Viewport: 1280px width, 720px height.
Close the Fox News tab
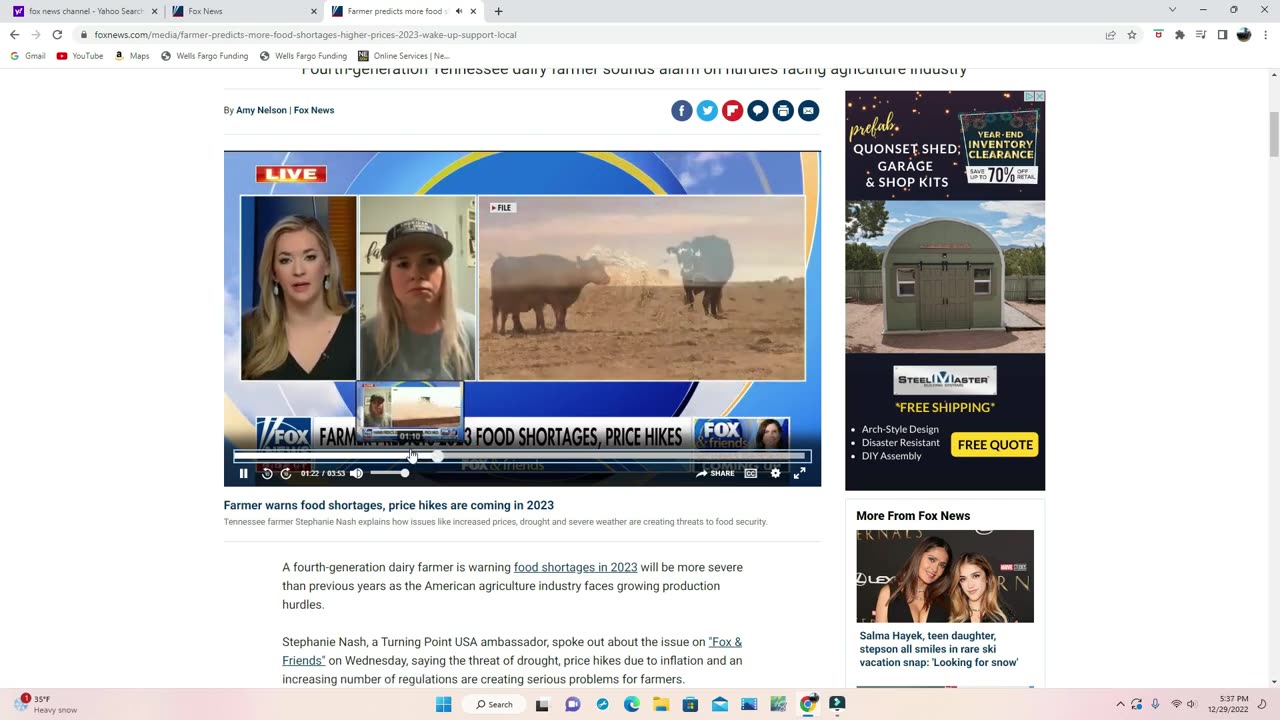point(314,11)
